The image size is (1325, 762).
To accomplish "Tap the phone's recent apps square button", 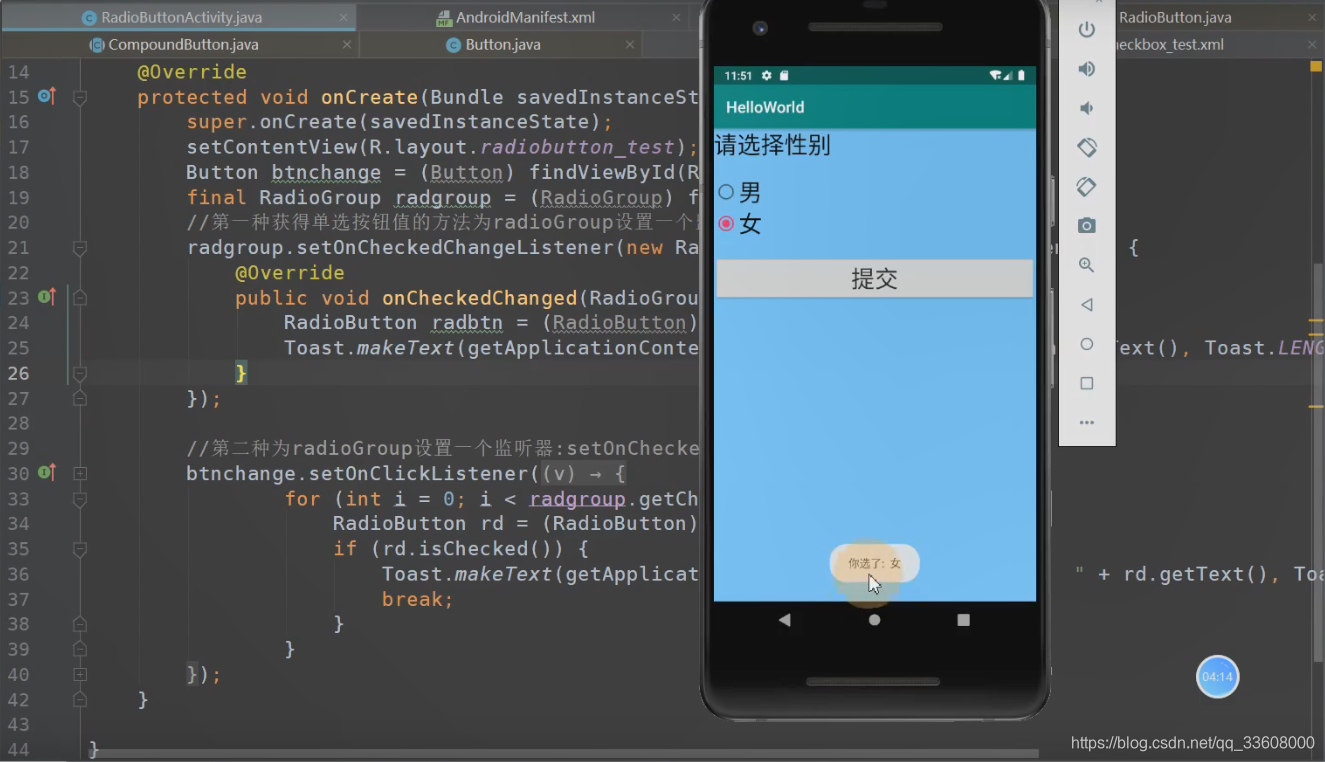I will click(963, 620).
